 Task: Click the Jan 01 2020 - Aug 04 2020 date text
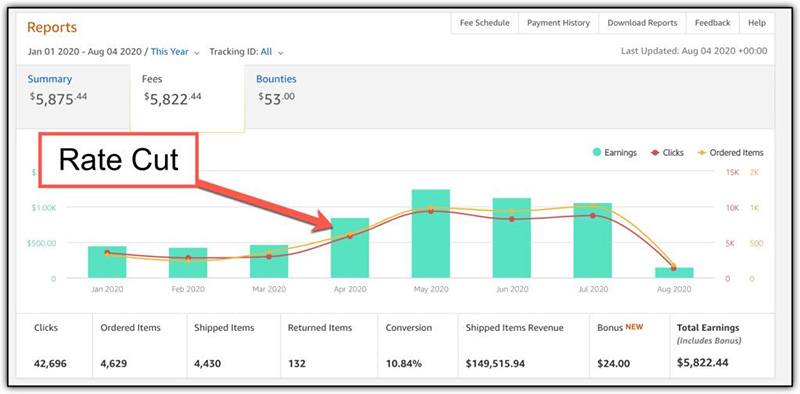pos(85,52)
